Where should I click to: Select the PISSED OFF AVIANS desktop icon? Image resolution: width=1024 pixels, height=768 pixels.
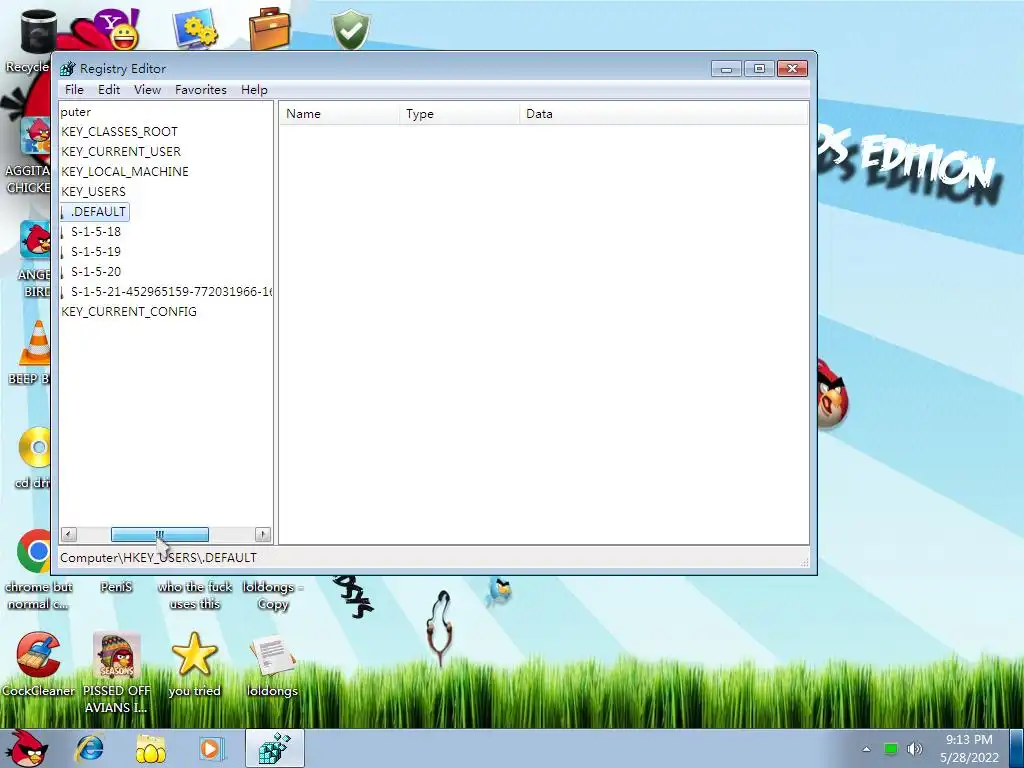(117, 673)
